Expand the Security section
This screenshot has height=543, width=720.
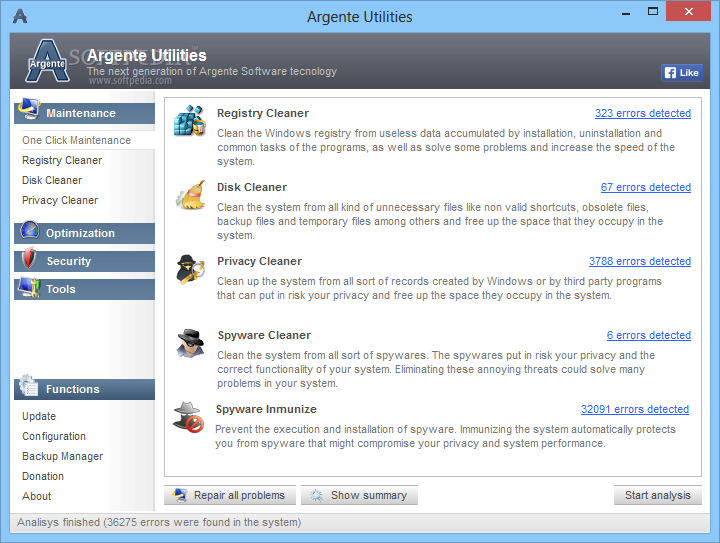tap(84, 261)
